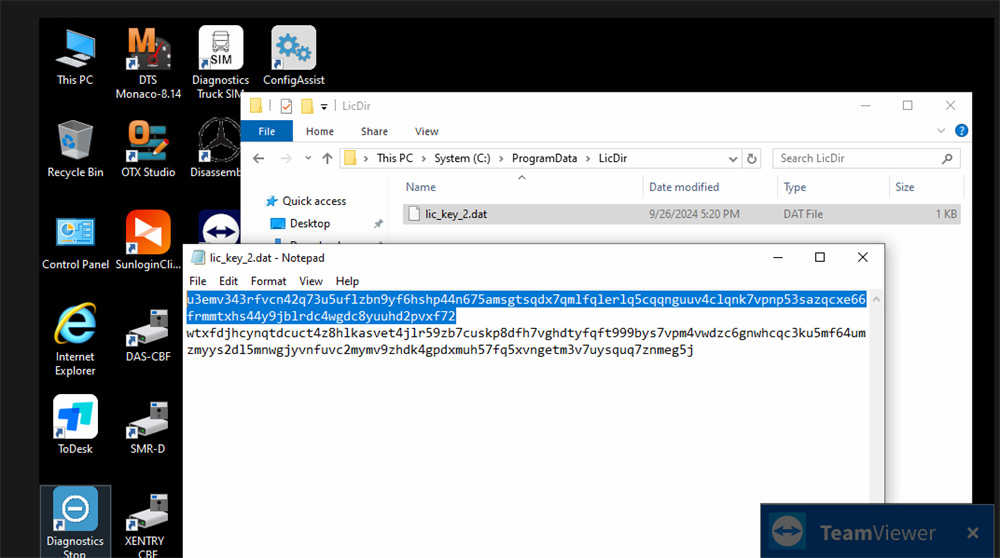Expand ProgramData breadcrumb chevron
The height and width of the screenshot is (558, 1000).
tap(587, 158)
